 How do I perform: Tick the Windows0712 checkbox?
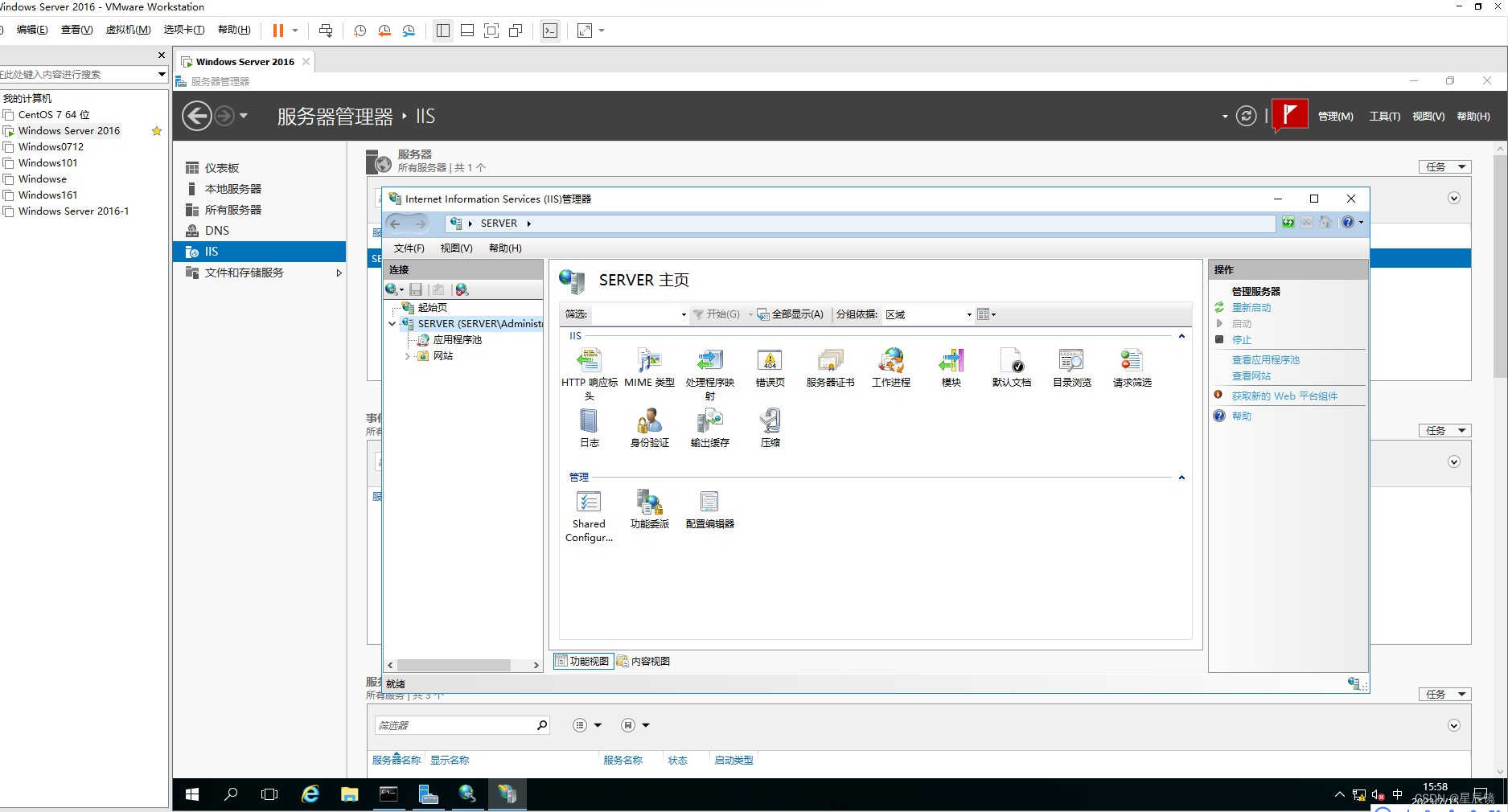point(9,147)
